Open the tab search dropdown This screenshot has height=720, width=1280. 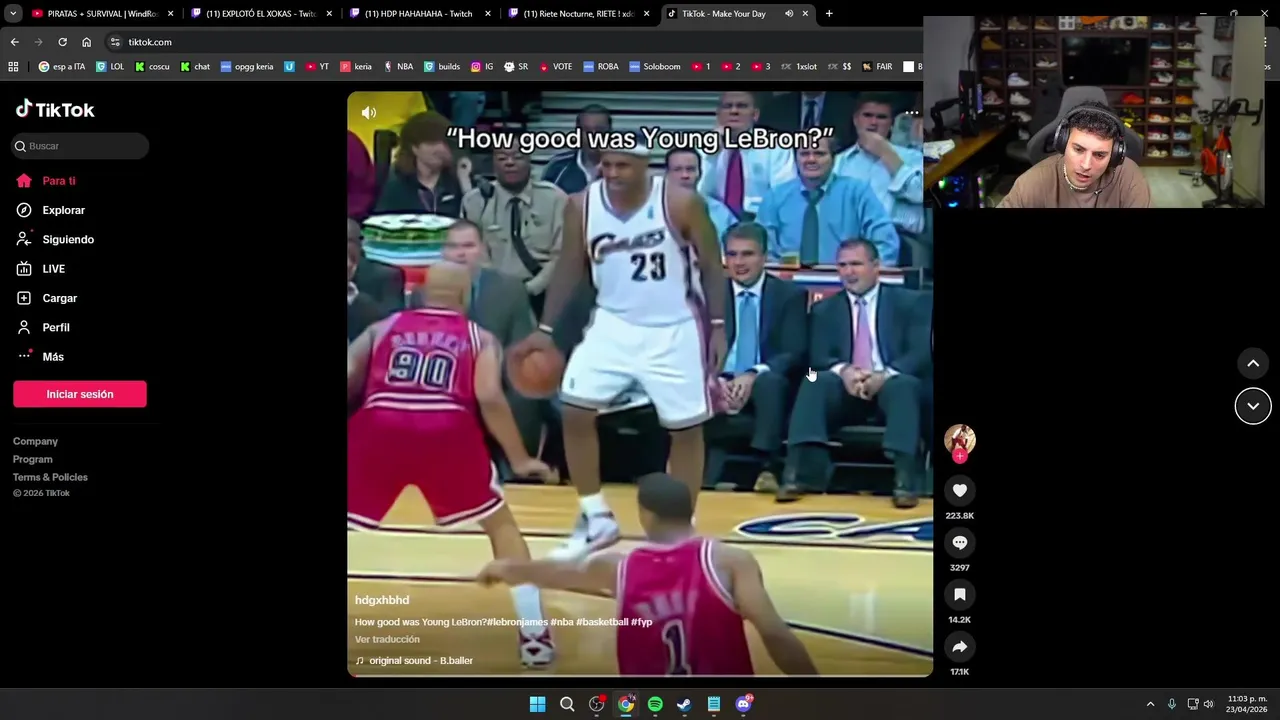tap(13, 14)
